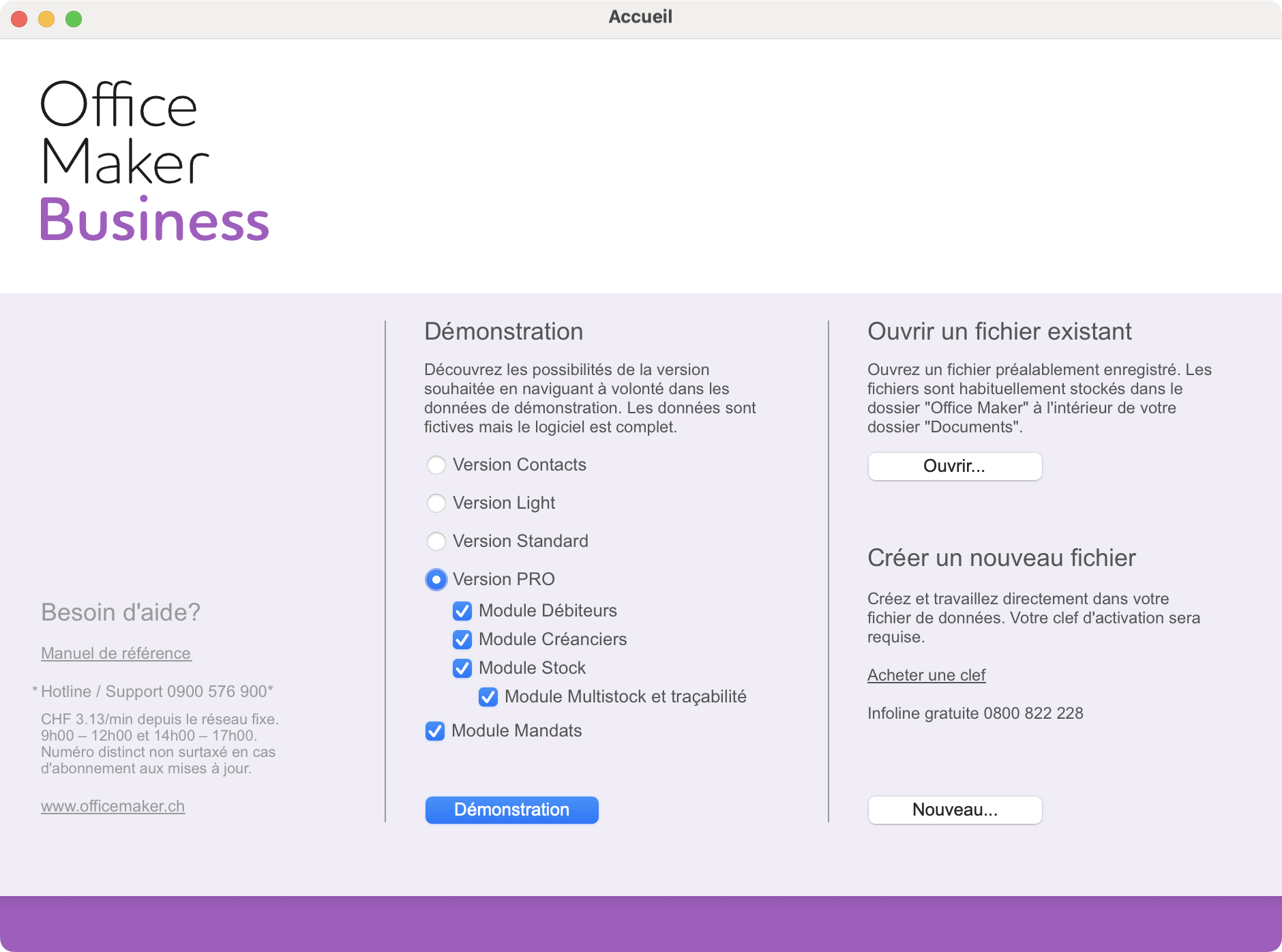Uncheck the Module Débiteurs checkbox

coord(462,611)
